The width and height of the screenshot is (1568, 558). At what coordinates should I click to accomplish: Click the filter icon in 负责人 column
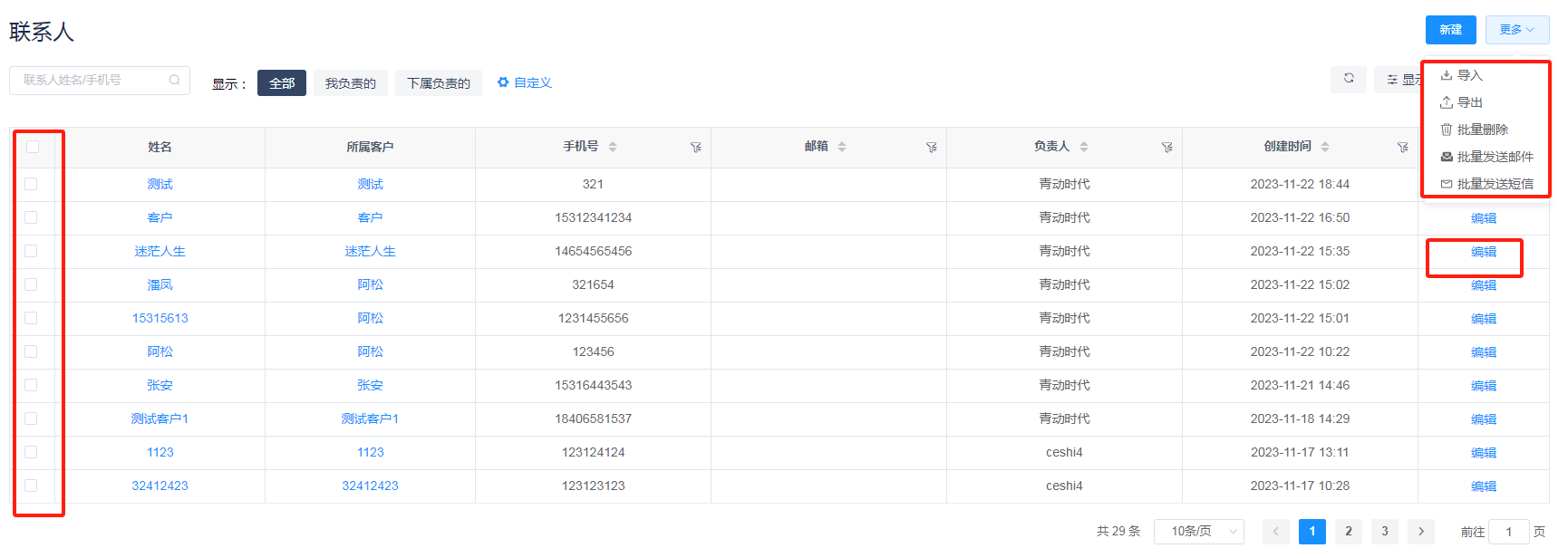[x=1166, y=148]
